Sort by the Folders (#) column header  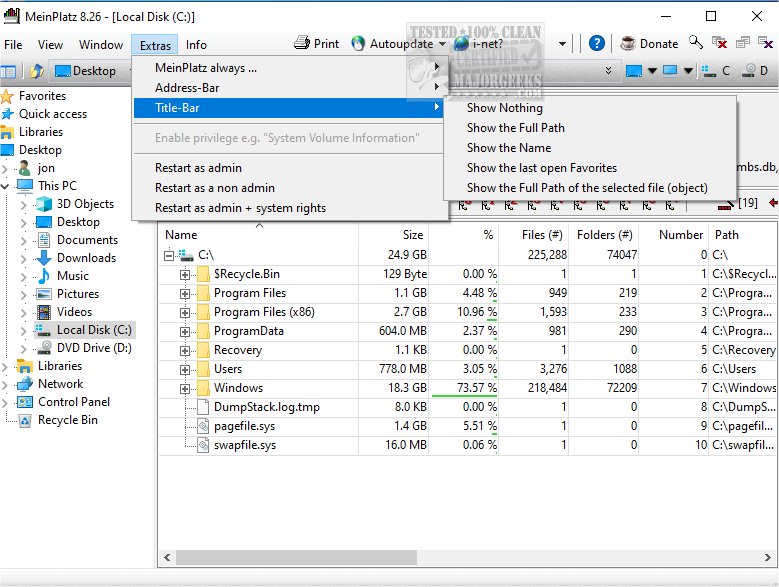pyautogui.click(x=604, y=235)
